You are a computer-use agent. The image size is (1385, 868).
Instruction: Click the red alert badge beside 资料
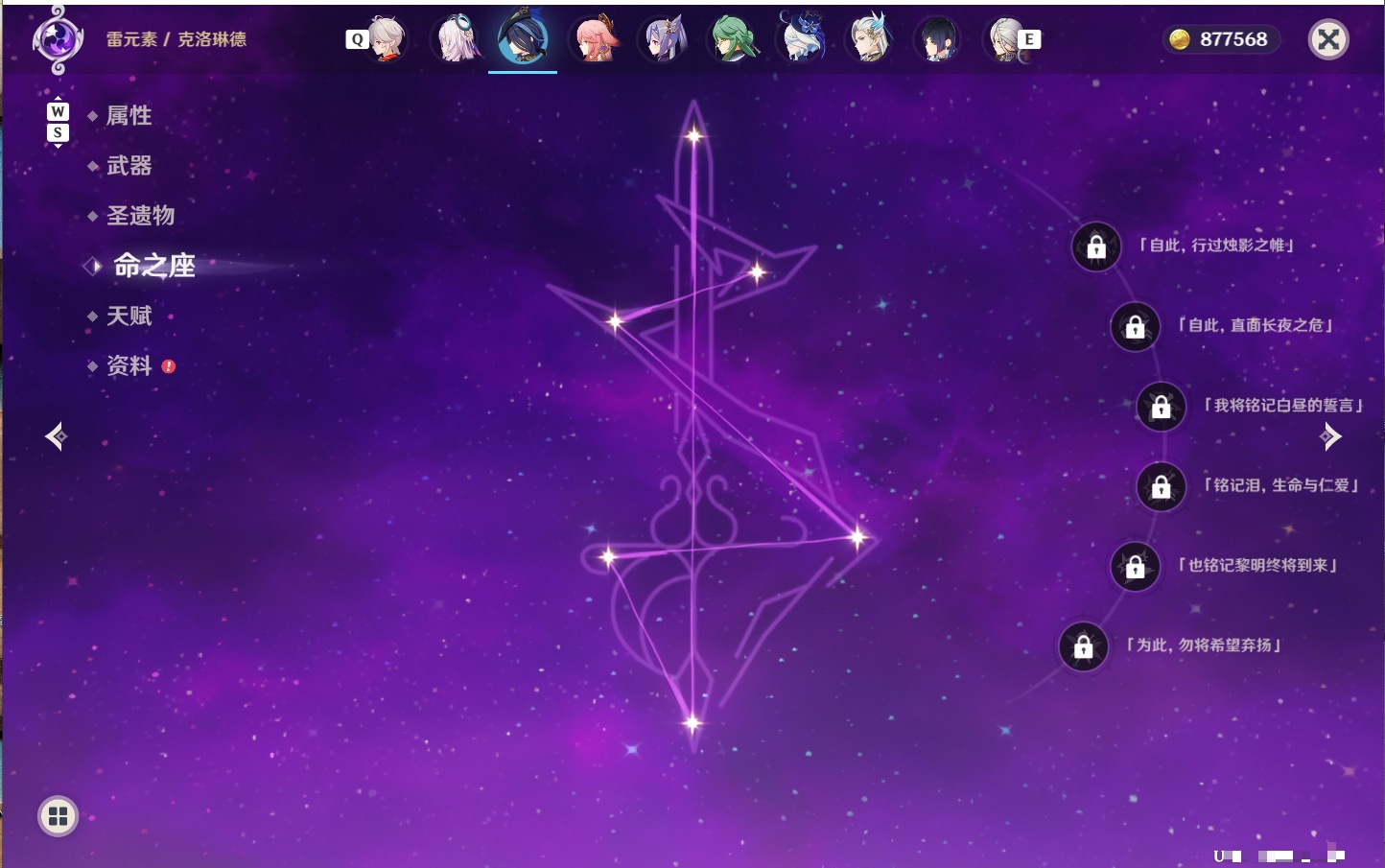pos(169,366)
